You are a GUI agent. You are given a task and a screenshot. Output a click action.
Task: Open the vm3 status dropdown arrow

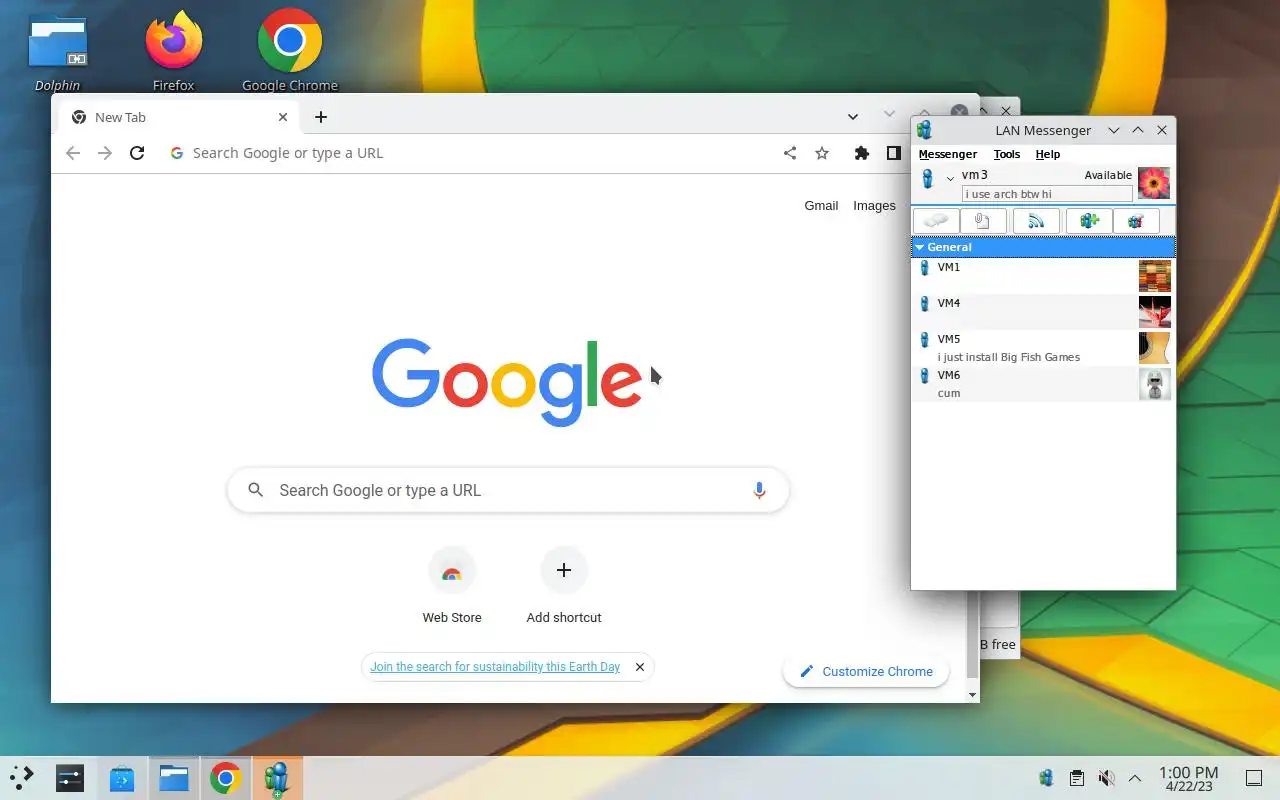point(950,178)
